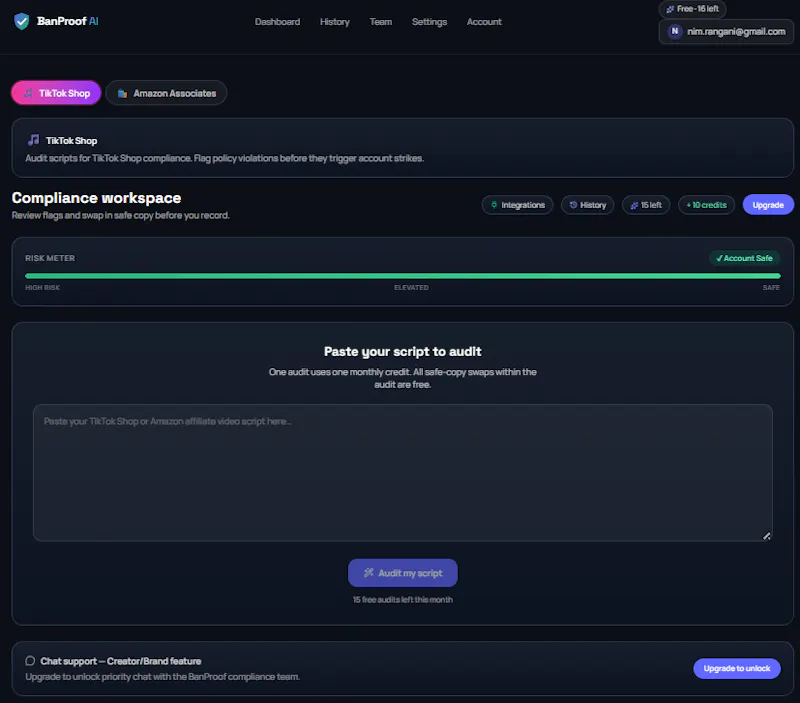
Task: Focus the script paste text area
Action: (x=403, y=472)
